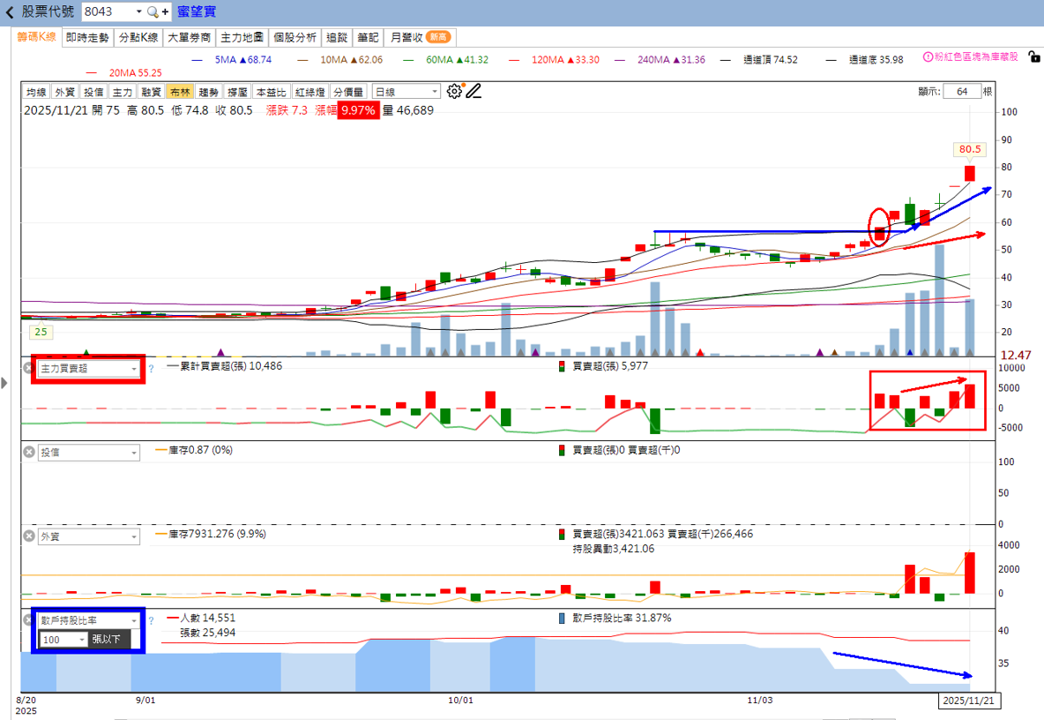The image size is (1044, 720).
Task: Toggle the 紅綠燈 indicator
Action: [x=310, y=92]
